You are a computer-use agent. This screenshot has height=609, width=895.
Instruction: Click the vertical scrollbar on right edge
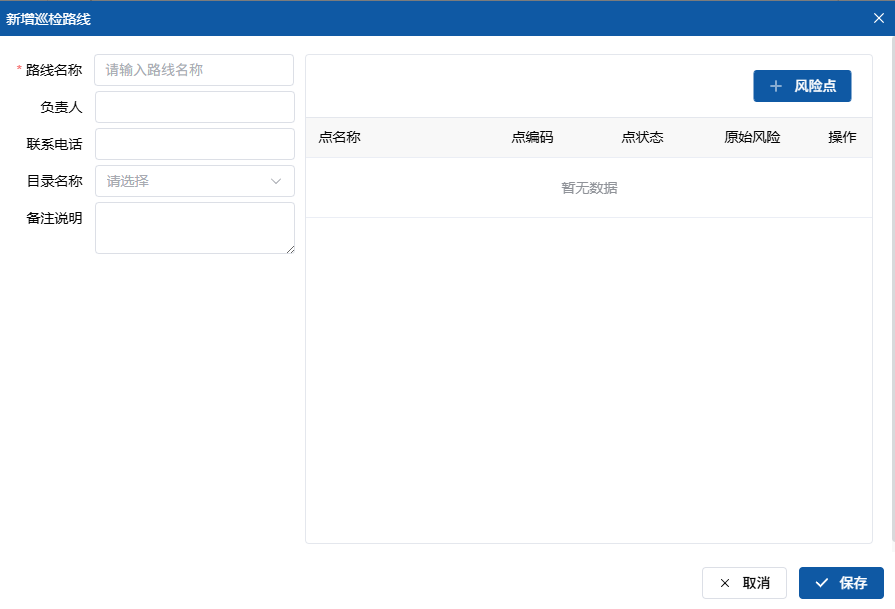pyautogui.click(x=892, y=300)
